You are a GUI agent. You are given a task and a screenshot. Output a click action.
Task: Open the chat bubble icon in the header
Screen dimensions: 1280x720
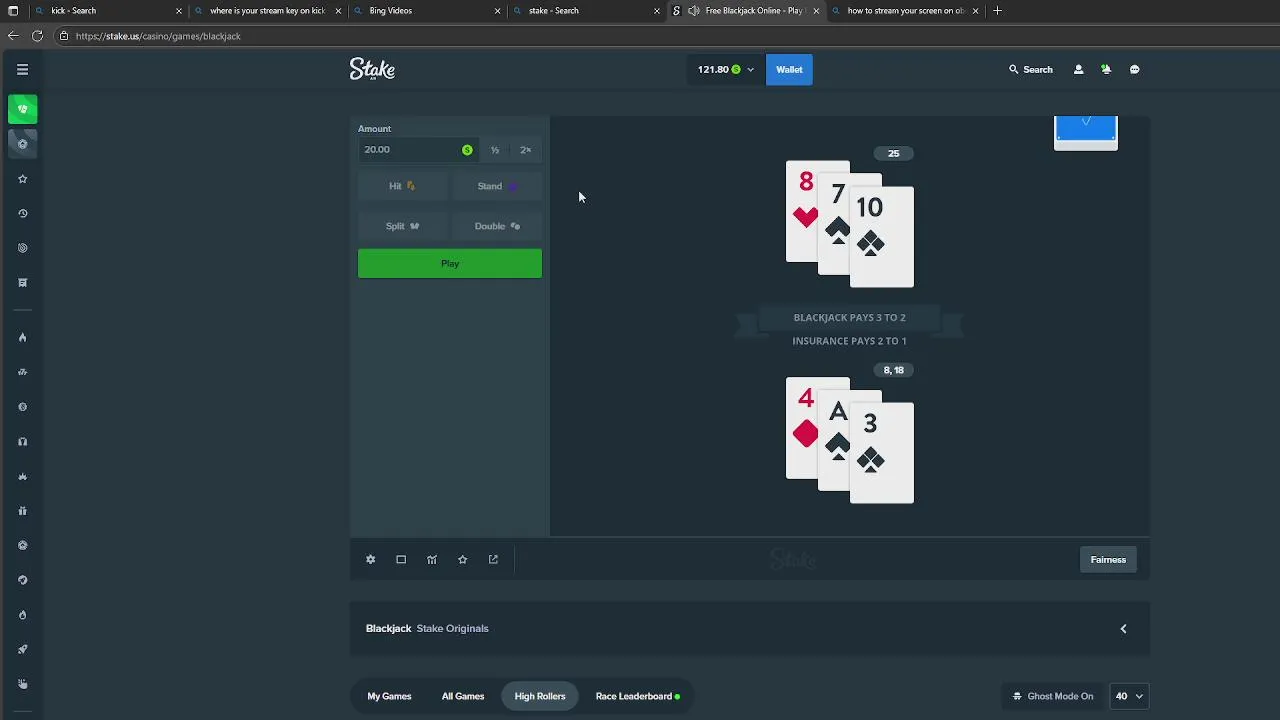[1134, 70]
